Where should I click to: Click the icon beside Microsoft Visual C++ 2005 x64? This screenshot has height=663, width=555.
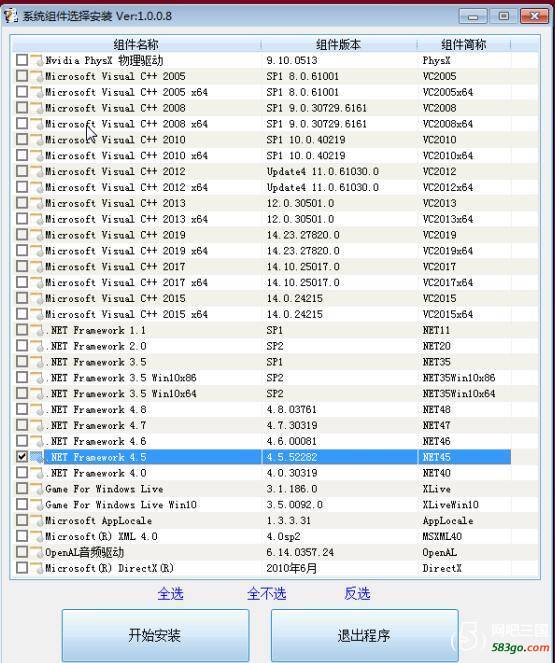click(x=37, y=92)
